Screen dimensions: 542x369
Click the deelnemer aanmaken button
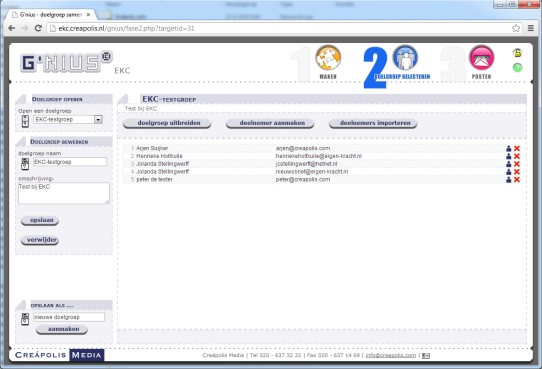coord(270,123)
